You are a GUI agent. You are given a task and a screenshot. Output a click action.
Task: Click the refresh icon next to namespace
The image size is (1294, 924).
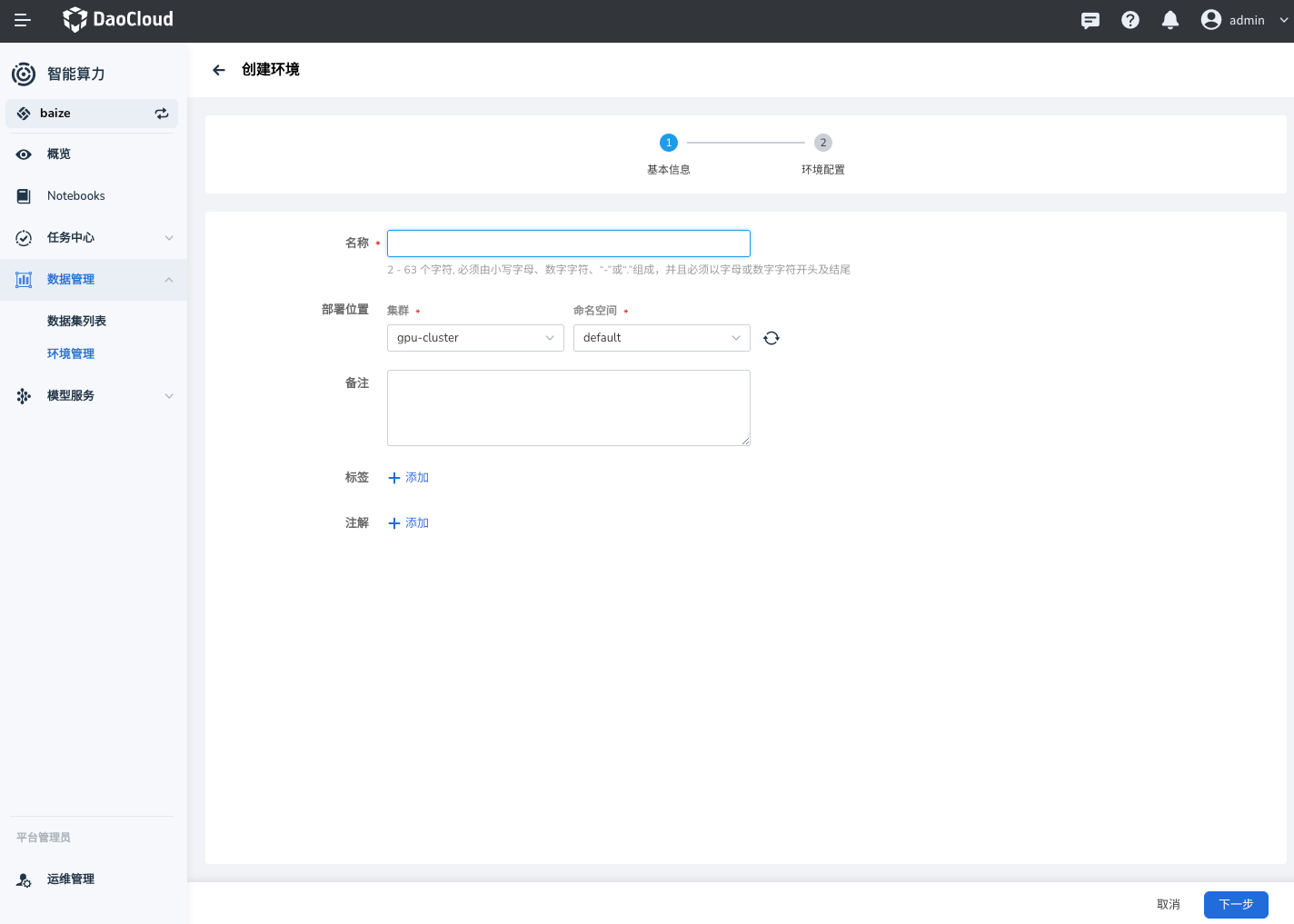[771, 338]
